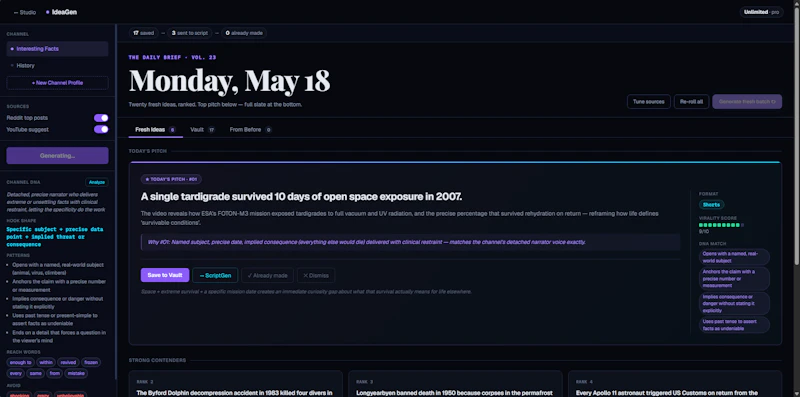Click the 'within' reach word
The width and height of the screenshot is (800, 397).
[x=46, y=362]
